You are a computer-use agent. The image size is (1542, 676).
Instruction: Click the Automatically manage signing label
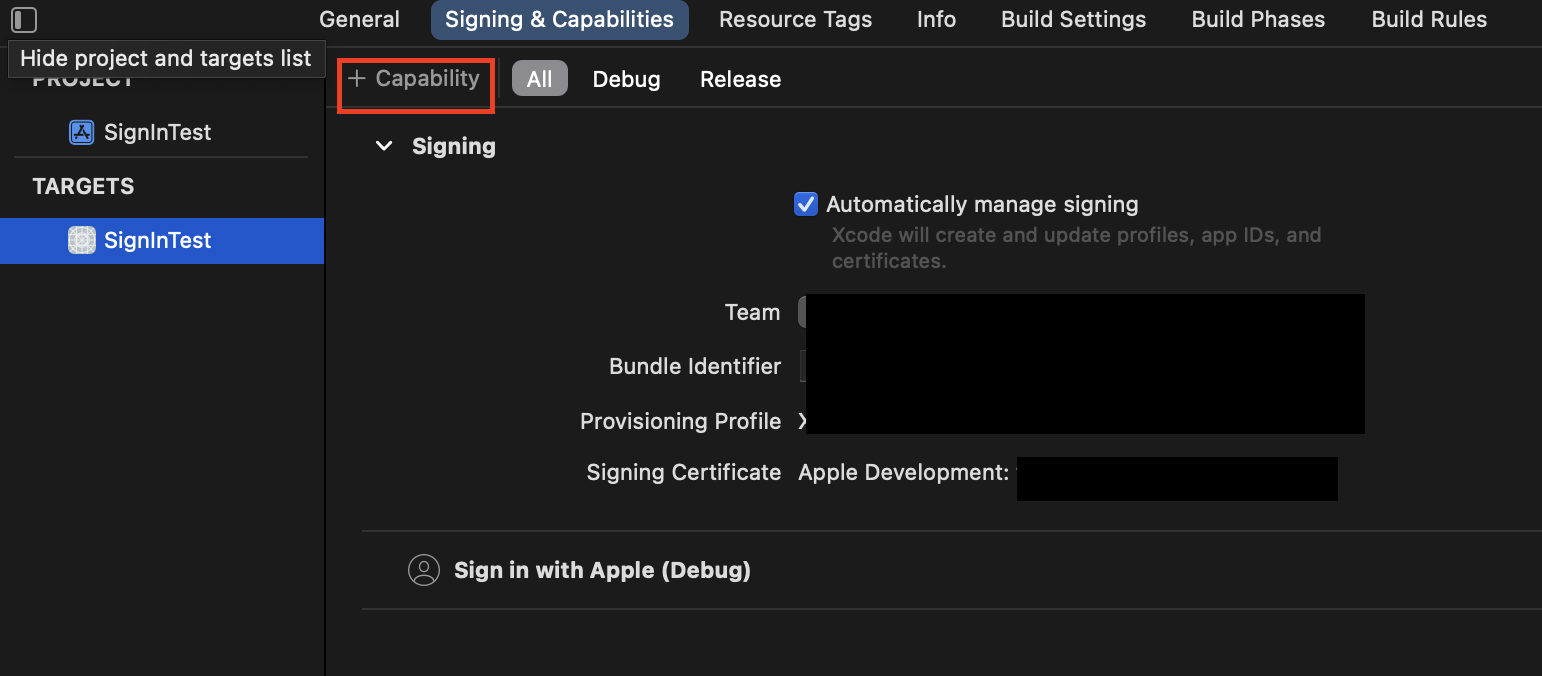pyautogui.click(x=982, y=204)
